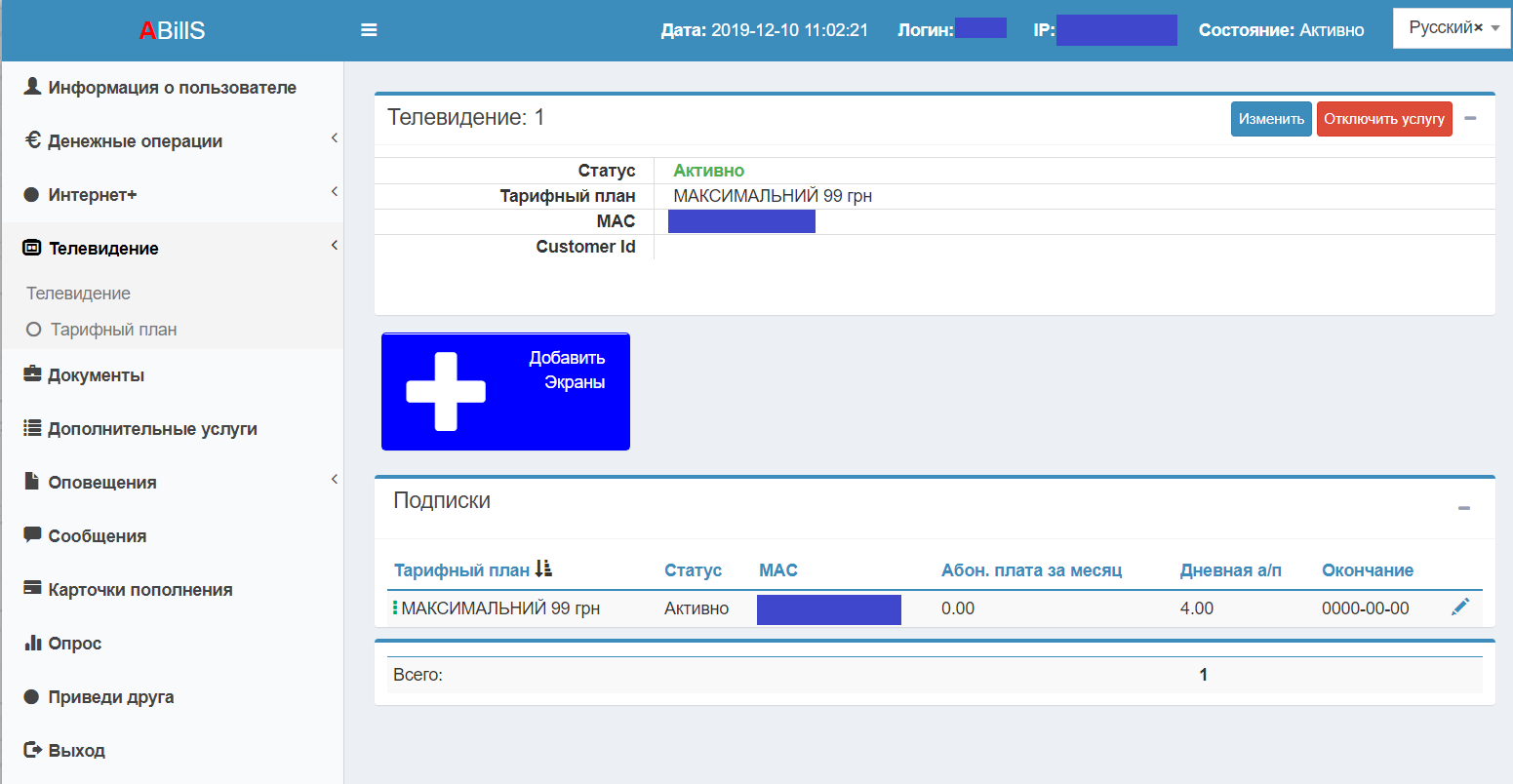Click the Изменить button

(1270, 119)
